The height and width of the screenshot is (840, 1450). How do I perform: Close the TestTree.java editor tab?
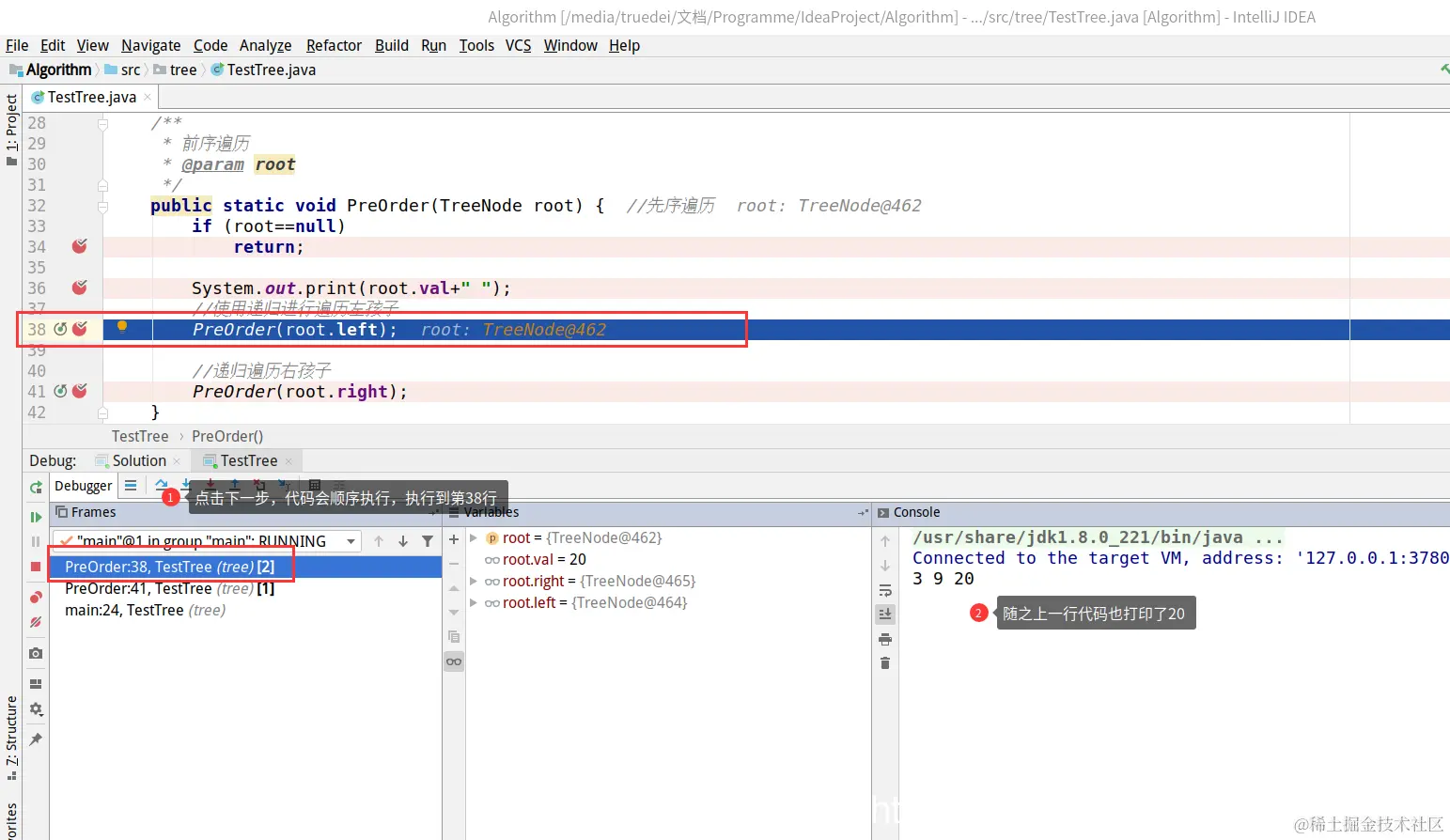pos(148,97)
